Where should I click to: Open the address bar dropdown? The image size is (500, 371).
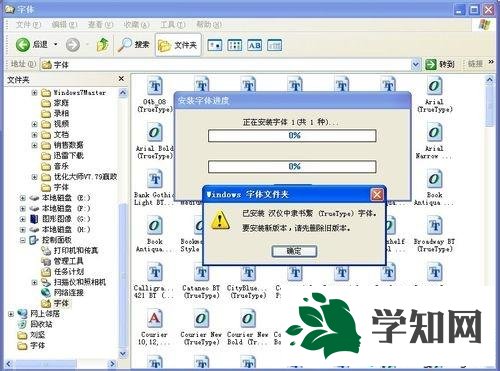415,64
